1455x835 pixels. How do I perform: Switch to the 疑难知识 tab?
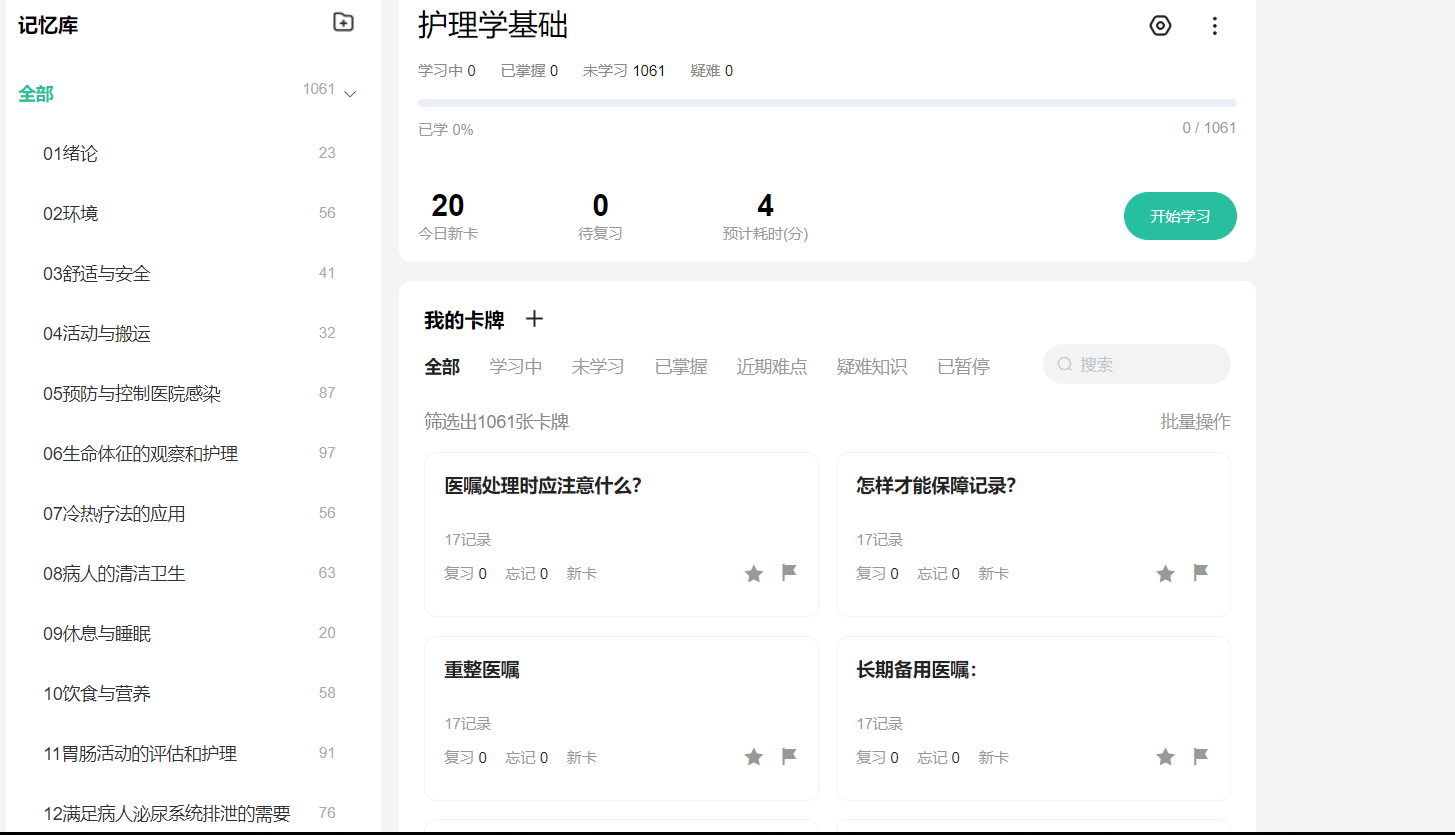coord(872,367)
